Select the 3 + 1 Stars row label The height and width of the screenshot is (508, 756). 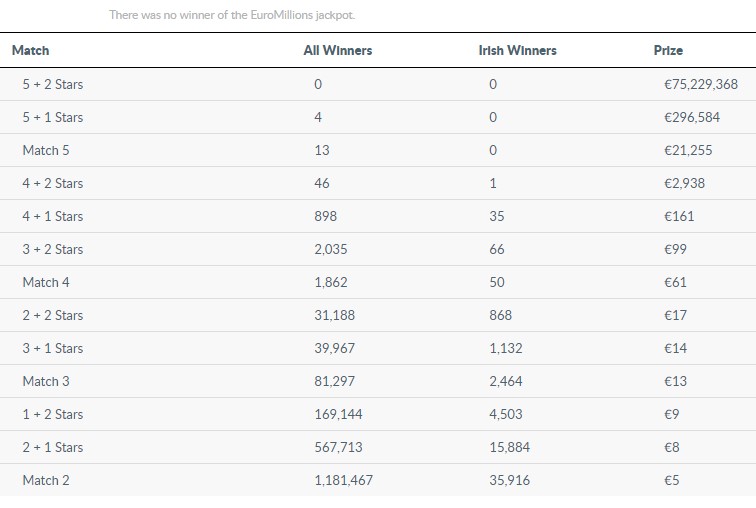[x=53, y=349]
